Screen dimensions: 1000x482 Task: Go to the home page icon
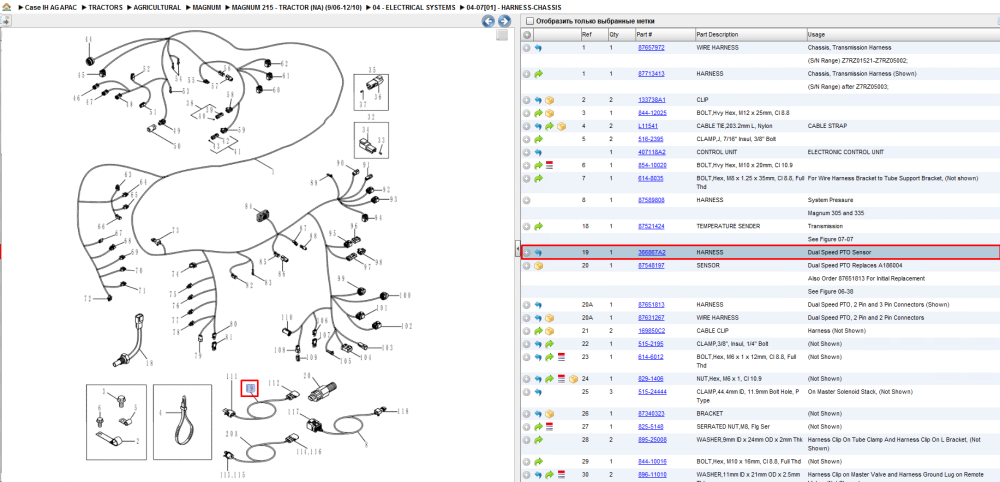pos(7,7)
